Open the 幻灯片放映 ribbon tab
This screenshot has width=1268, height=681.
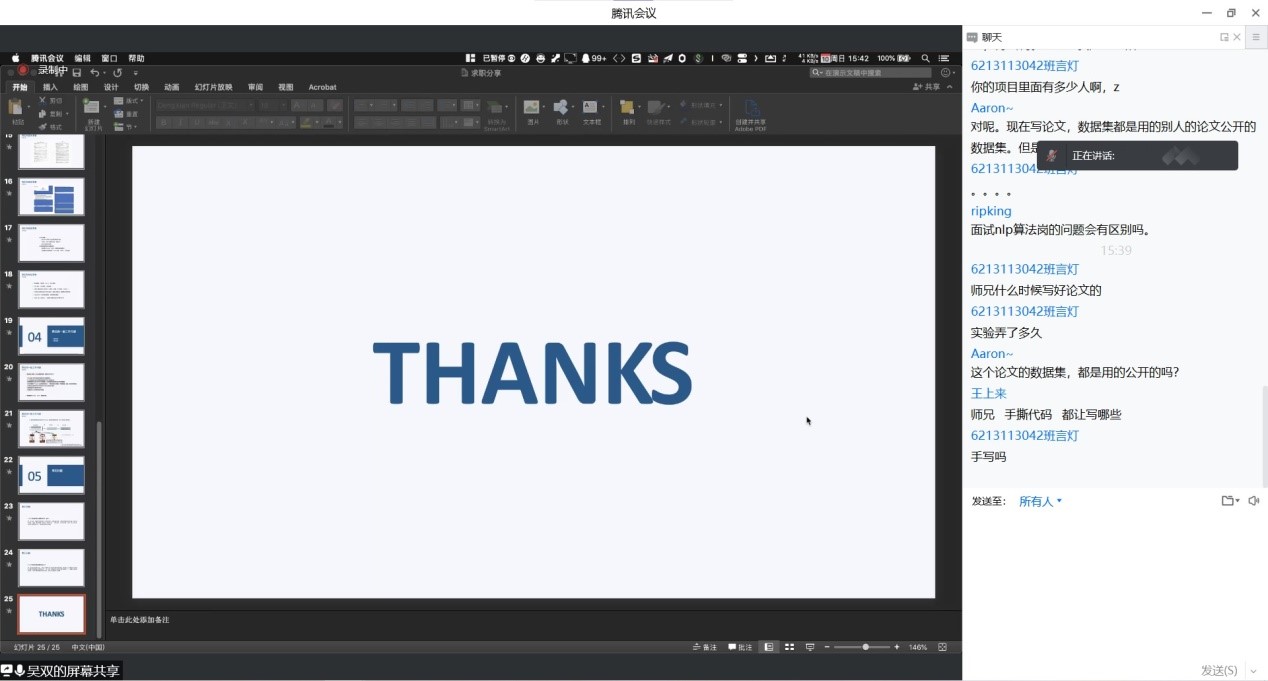point(213,87)
